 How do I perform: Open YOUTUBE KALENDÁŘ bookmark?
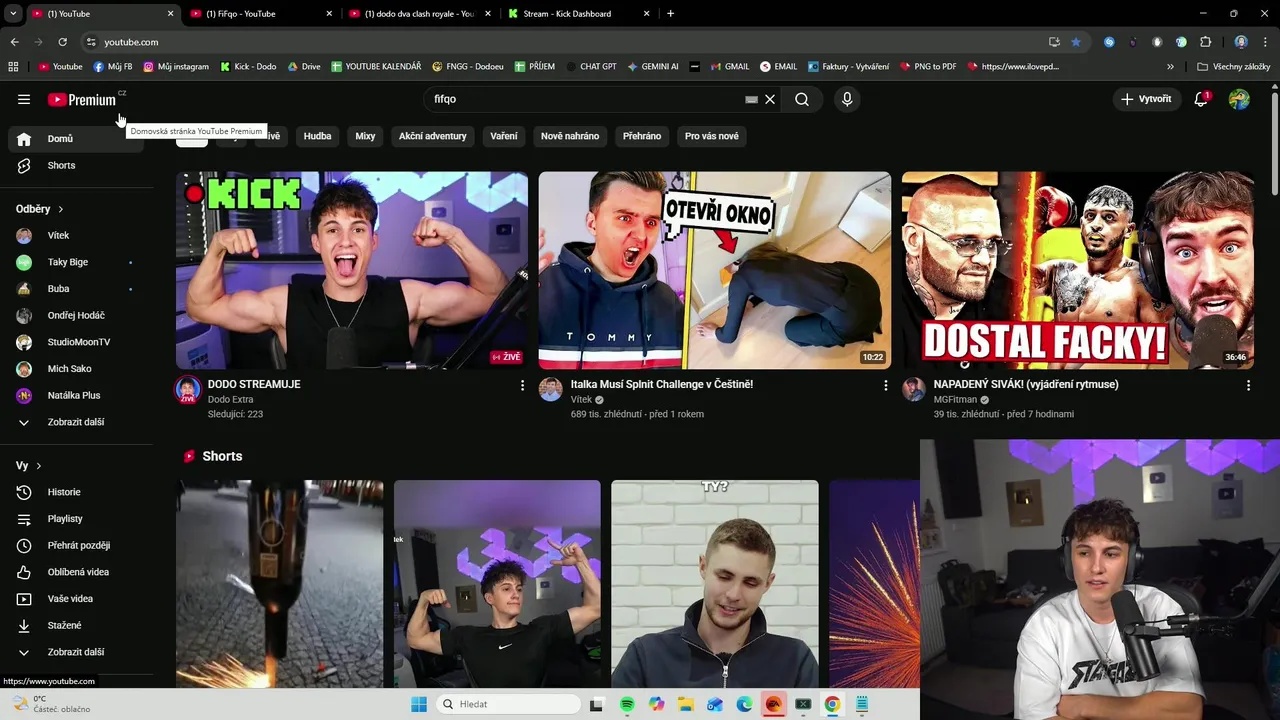pyautogui.click(x=376, y=67)
